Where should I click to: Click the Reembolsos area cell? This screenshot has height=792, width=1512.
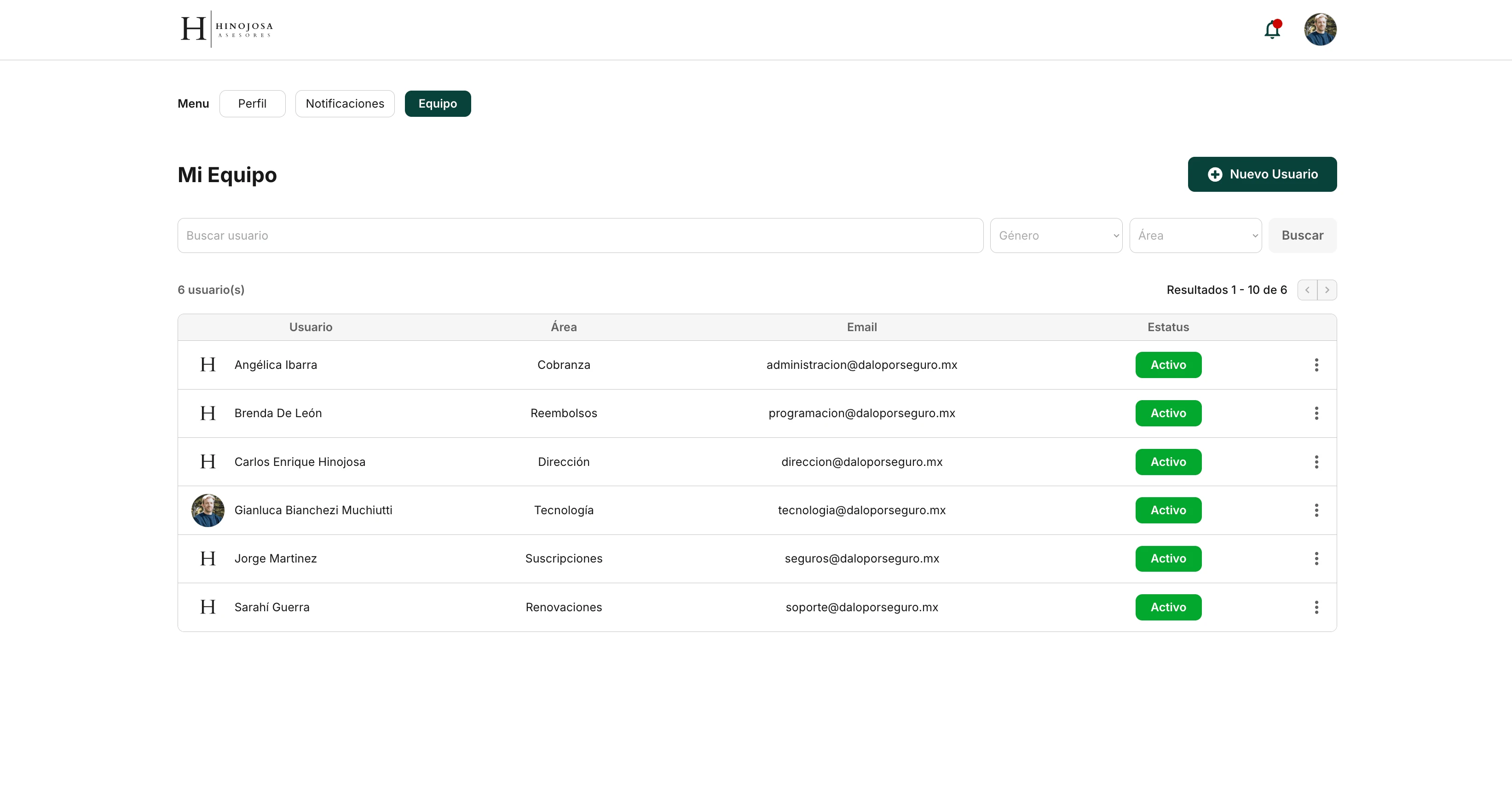(564, 413)
